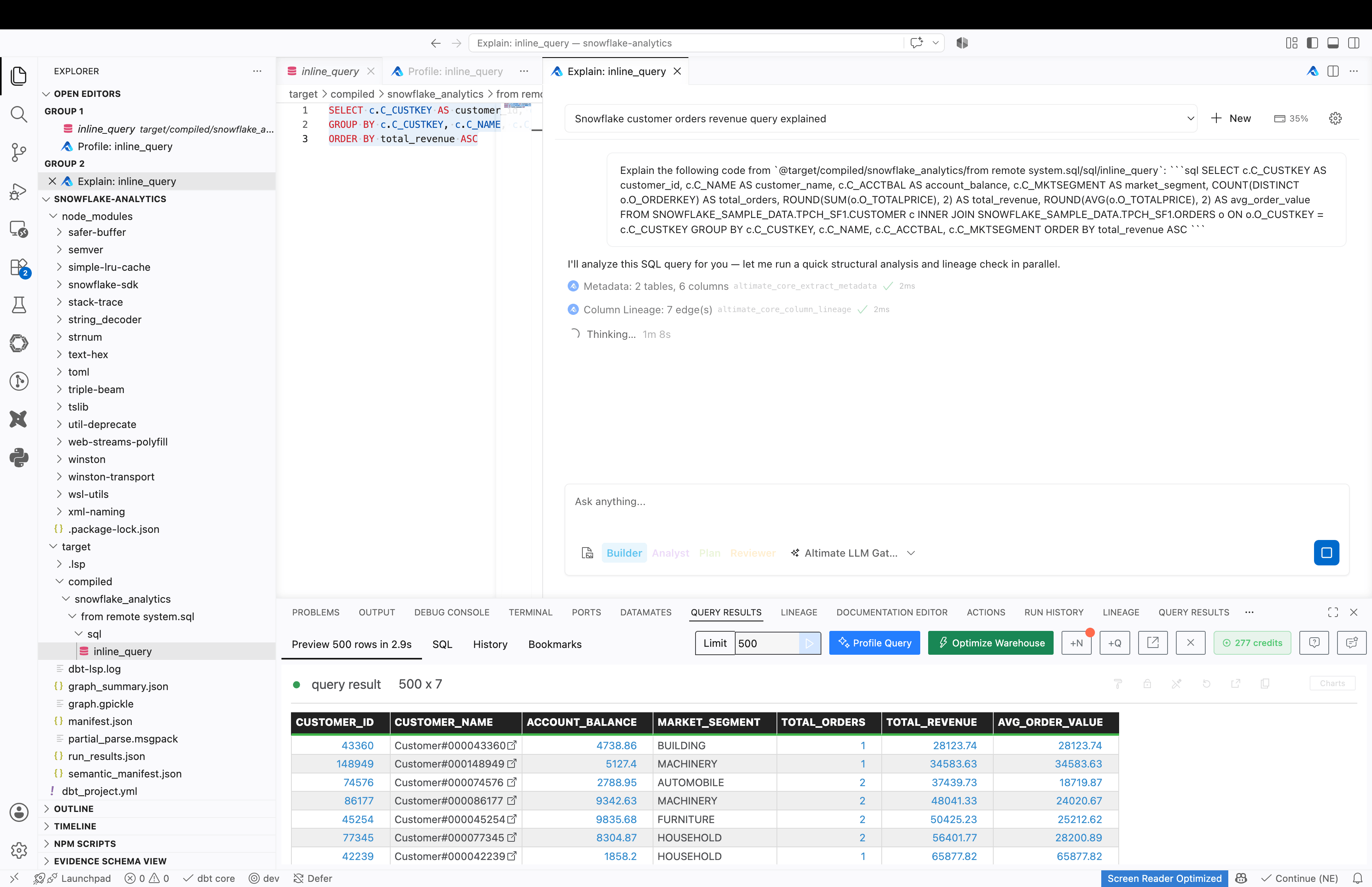Toggle the primary side bar layout icon
Screen dimensions: 1372x887
click(1313, 43)
